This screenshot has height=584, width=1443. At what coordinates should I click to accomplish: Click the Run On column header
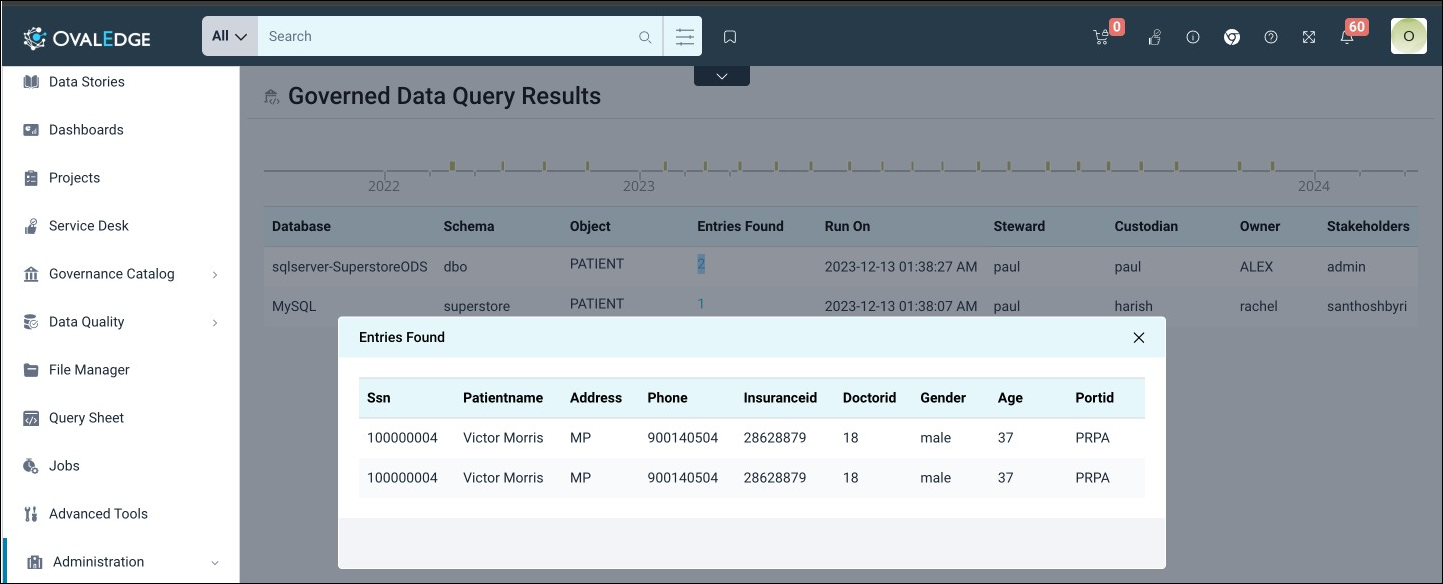coord(847,226)
